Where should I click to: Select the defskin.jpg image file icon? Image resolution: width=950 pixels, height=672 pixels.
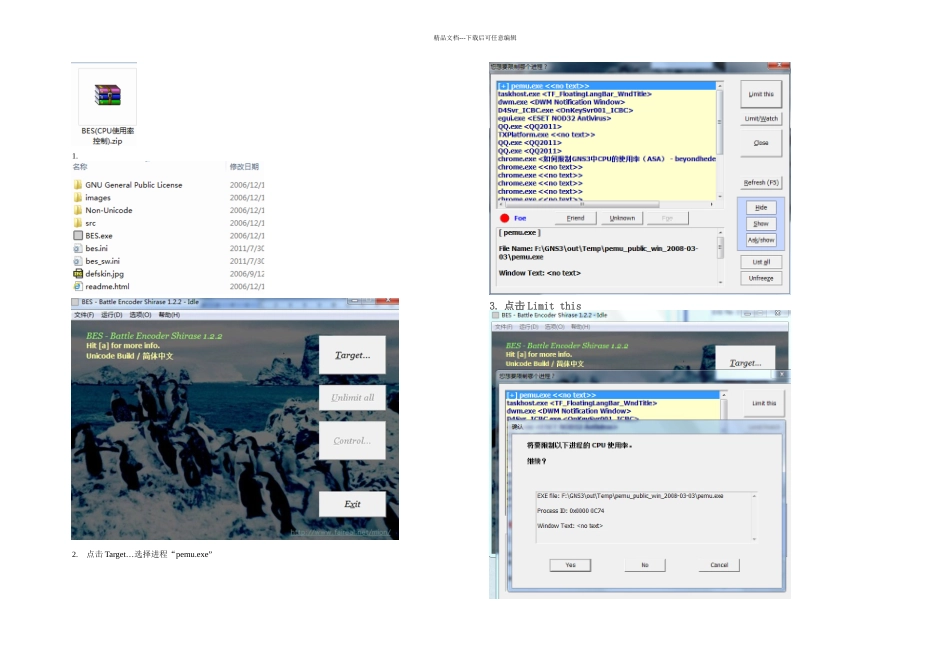tap(78, 274)
